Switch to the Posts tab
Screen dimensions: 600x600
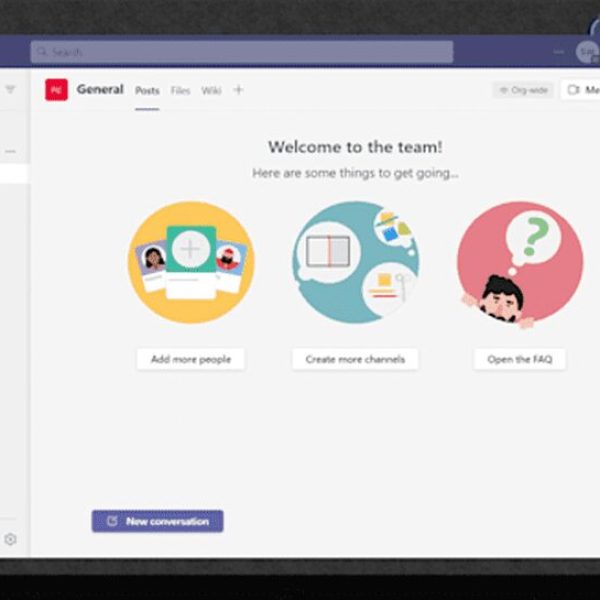click(147, 91)
